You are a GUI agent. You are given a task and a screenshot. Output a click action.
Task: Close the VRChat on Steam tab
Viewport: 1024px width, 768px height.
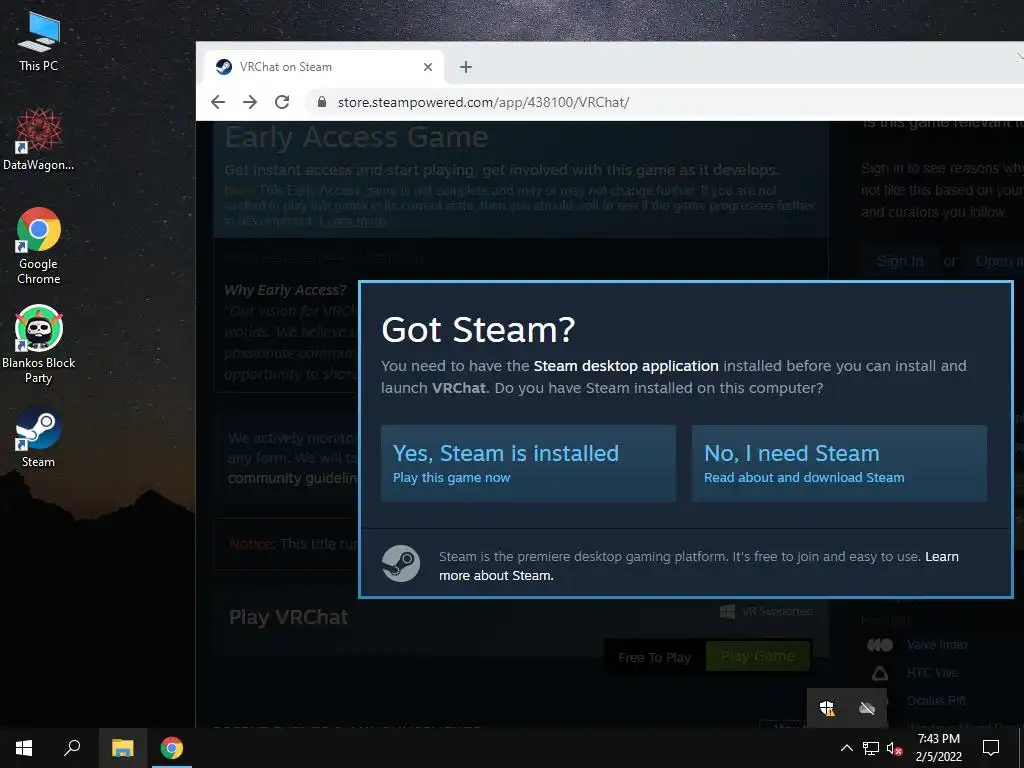(428, 67)
